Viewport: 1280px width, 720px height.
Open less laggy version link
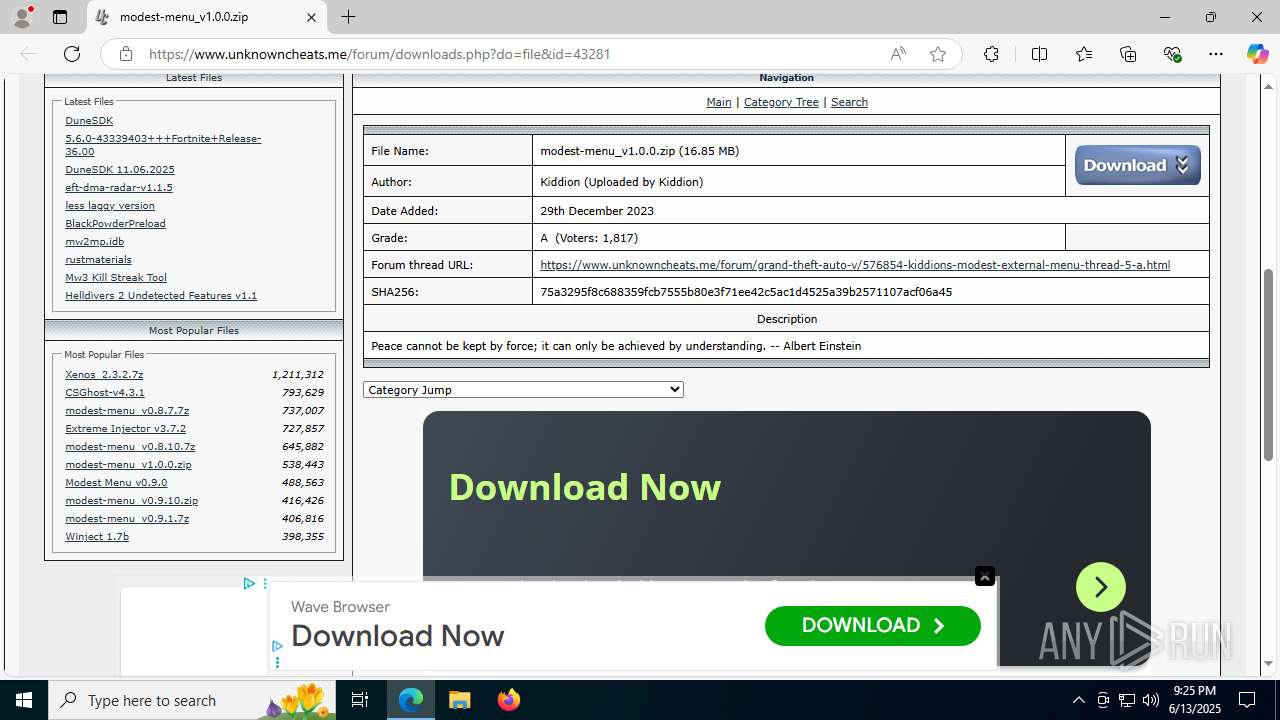pyautogui.click(x=110, y=206)
